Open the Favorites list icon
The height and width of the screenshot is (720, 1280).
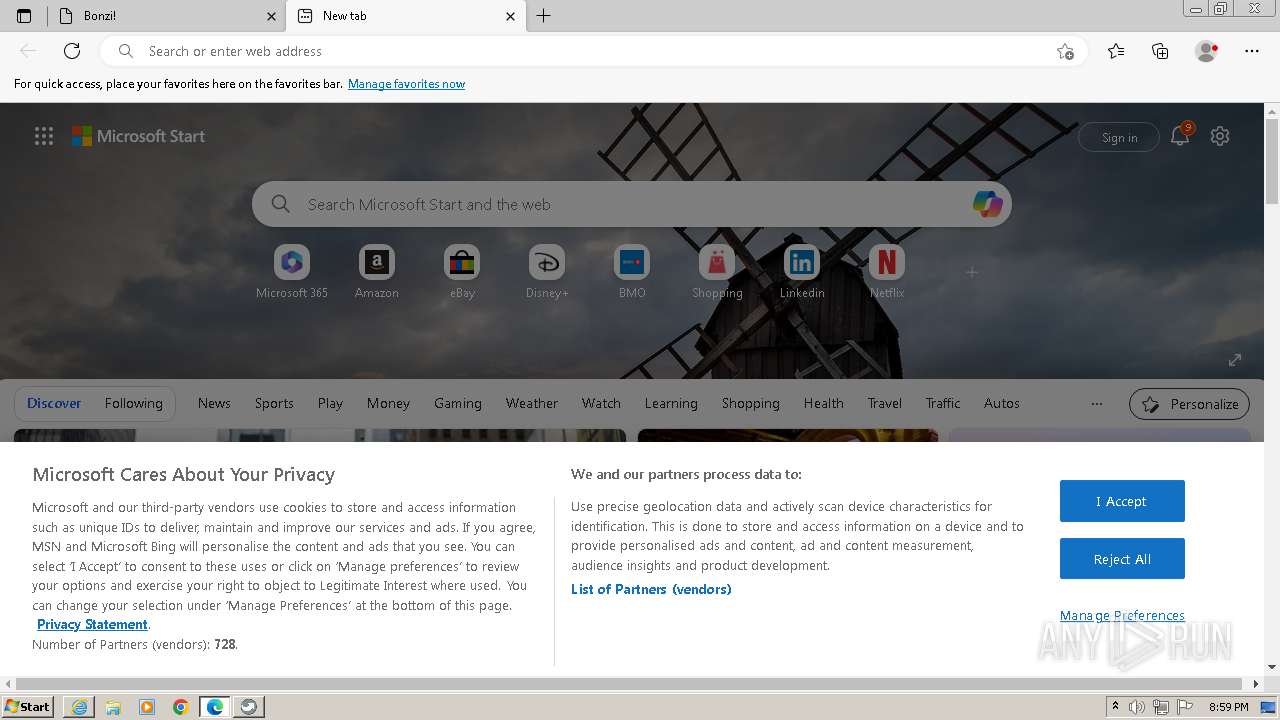pyautogui.click(x=1116, y=51)
